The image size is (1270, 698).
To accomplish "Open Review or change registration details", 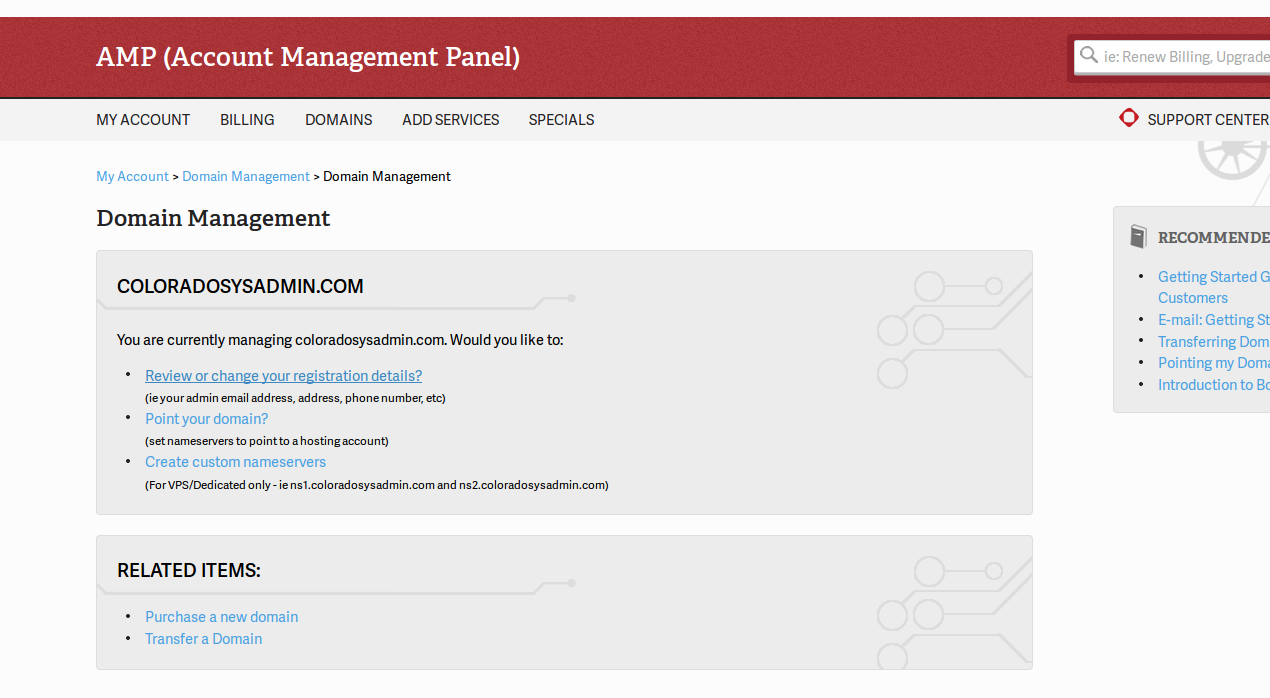I will tap(283, 376).
